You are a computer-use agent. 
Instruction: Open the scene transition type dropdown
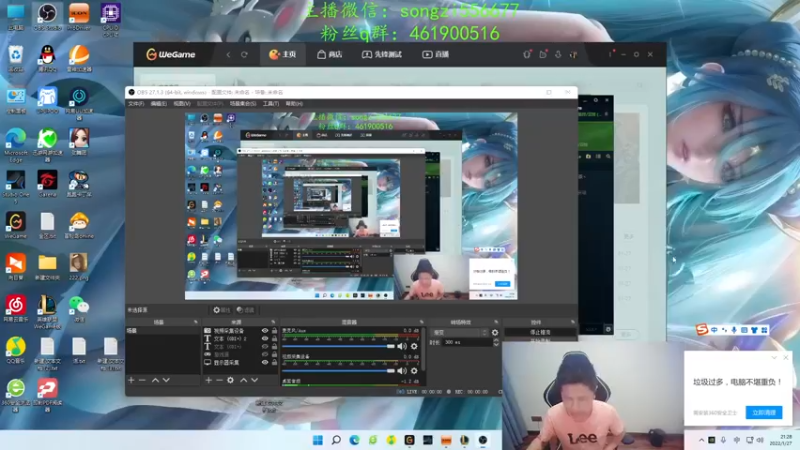(x=460, y=333)
